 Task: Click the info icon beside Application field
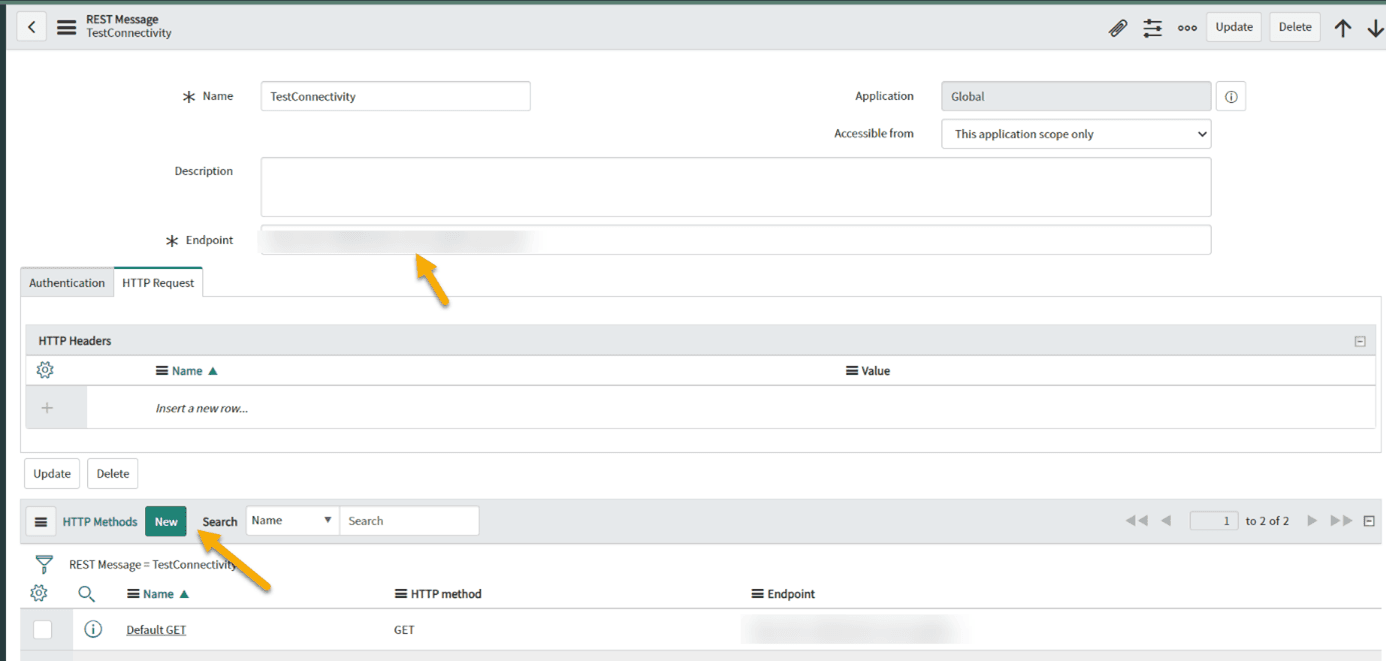(1230, 95)
